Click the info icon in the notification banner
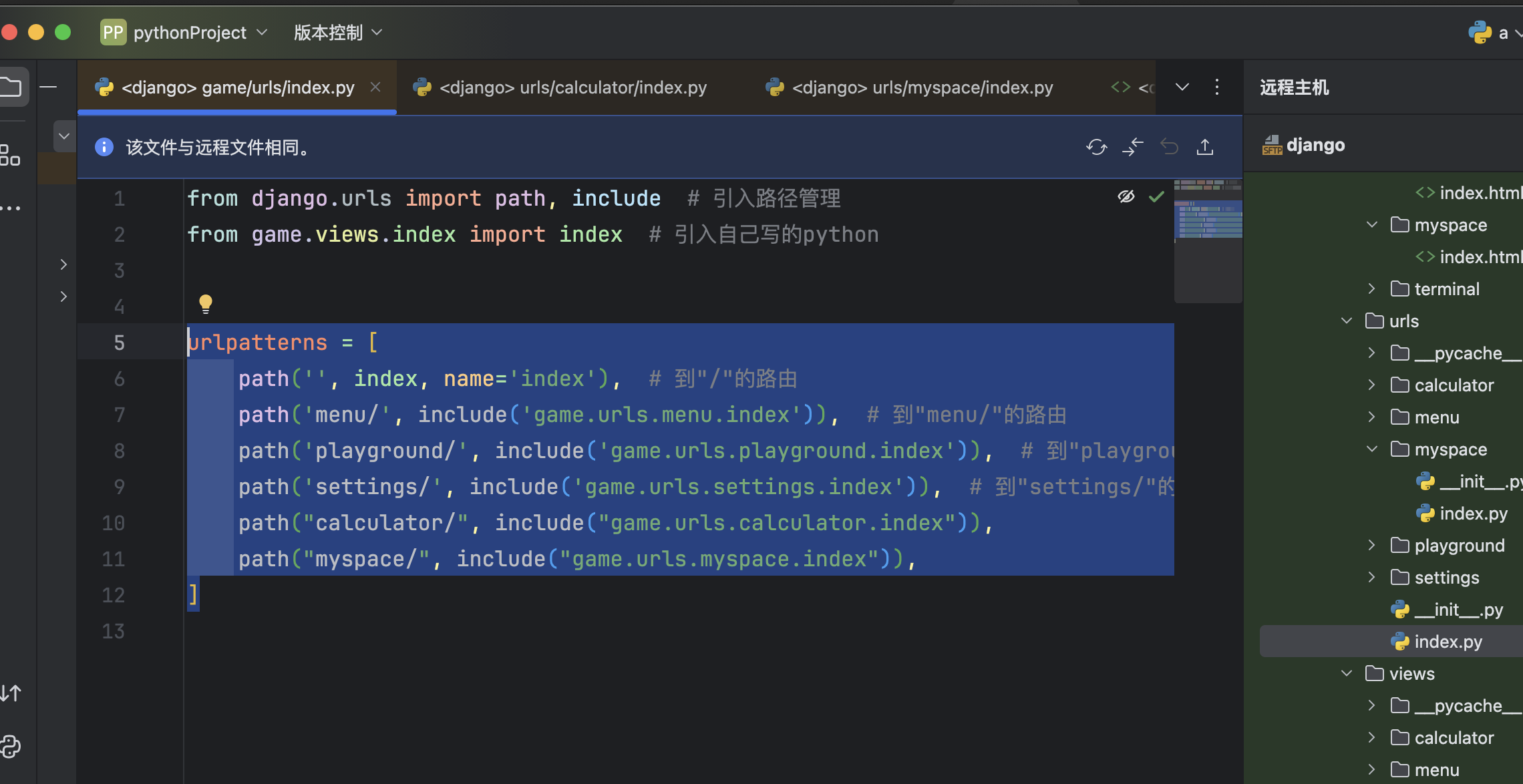This screenshot has height=784, width=1523. (104, 147)
